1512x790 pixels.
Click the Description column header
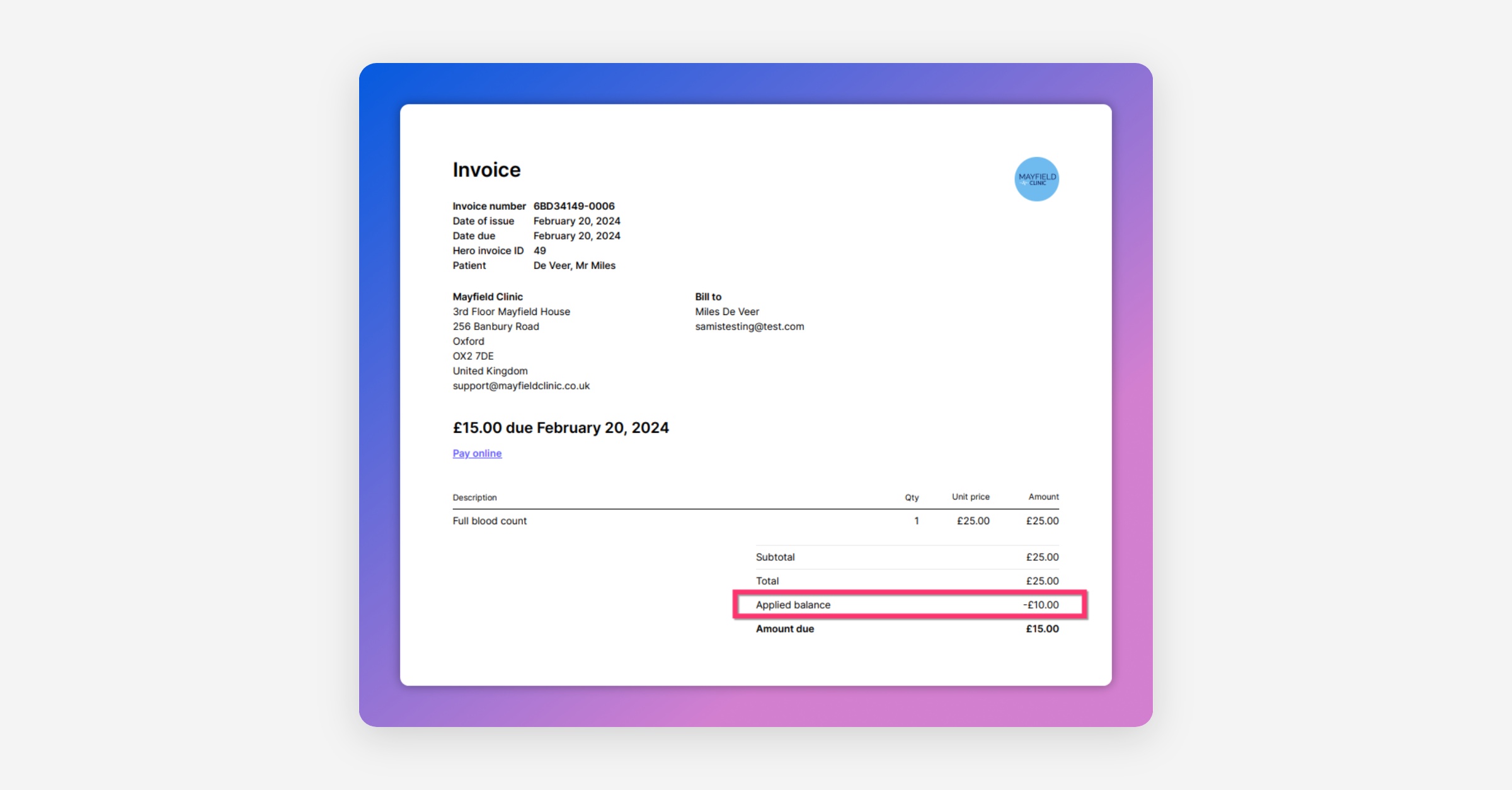(x=474, y=498)
